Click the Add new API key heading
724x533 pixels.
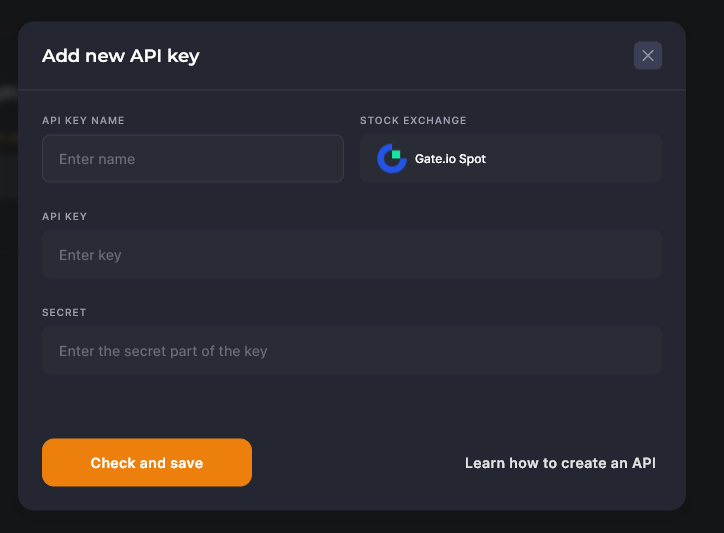point(121,56)
